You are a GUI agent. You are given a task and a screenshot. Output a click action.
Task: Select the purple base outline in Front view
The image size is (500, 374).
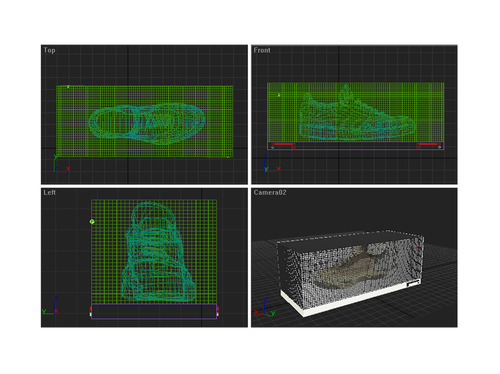[x=356, y=146]
